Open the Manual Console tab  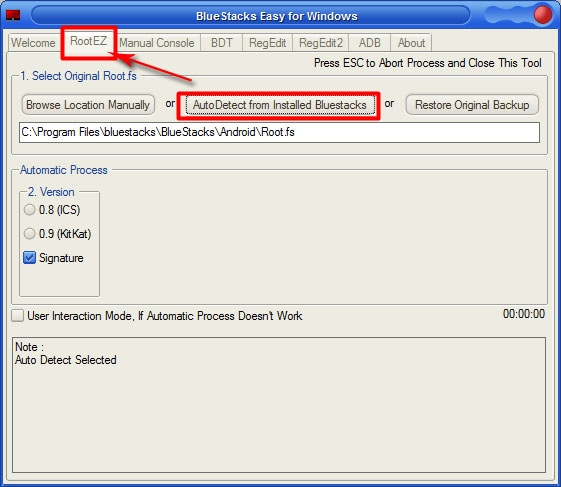[157, 43]
